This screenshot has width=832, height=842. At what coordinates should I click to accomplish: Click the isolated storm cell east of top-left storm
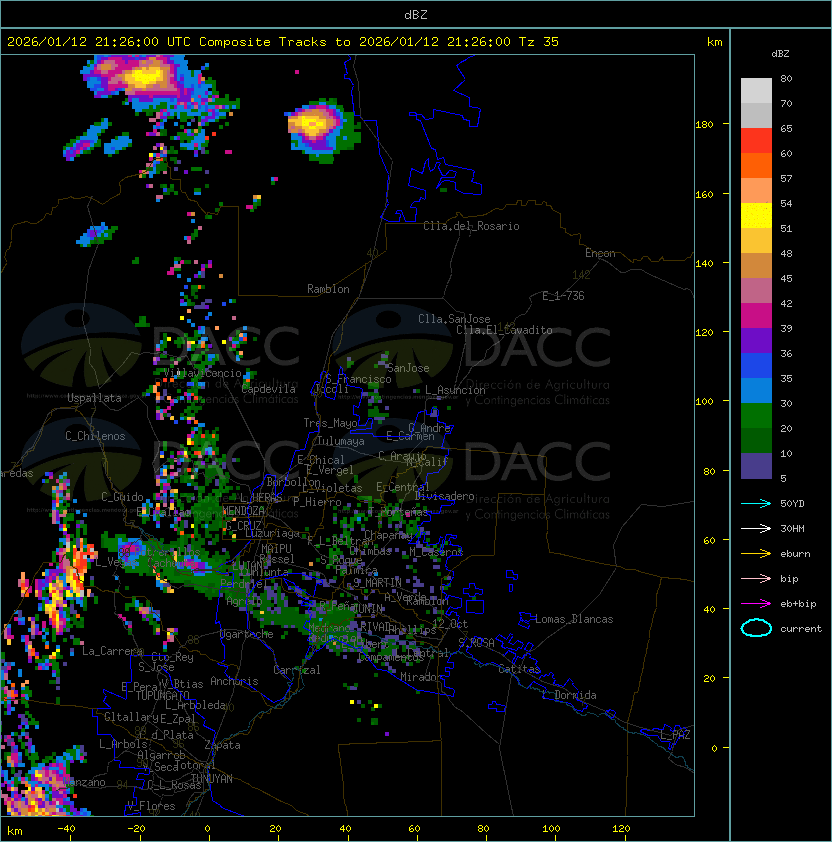point(322,129)
